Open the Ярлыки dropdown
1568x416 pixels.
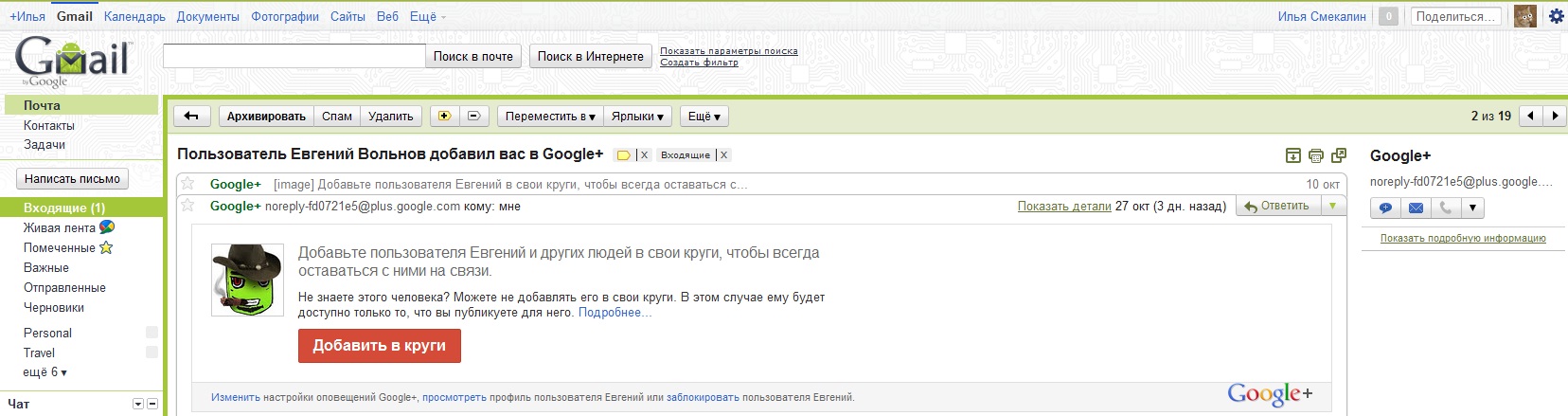[637, 116]
